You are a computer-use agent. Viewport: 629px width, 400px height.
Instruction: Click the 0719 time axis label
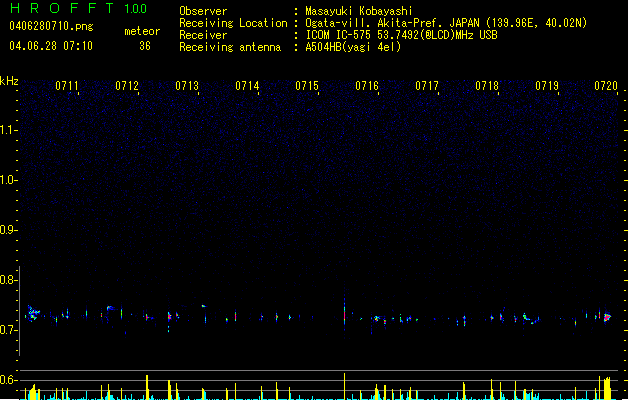pos(547,86)
